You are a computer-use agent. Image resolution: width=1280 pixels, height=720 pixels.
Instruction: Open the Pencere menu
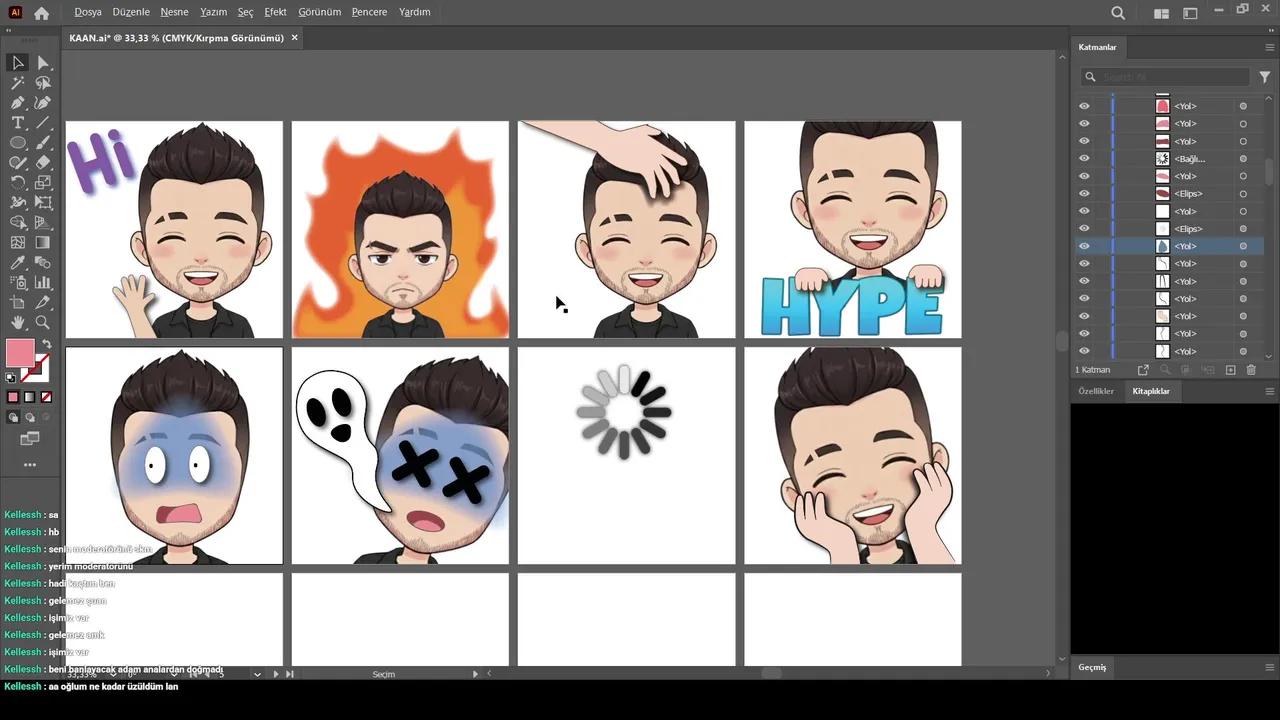click(x=369, y=12)
